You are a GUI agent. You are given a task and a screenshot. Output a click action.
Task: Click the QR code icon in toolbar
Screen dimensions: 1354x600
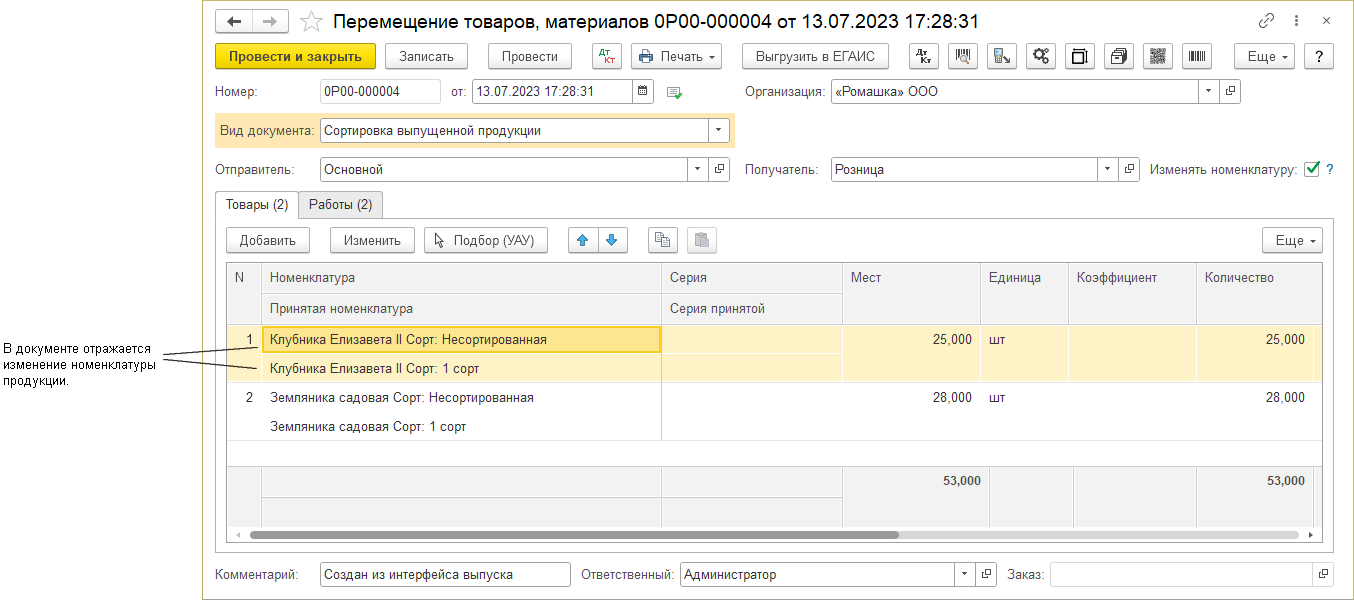pyautogui.click(x=1158, y=57)
